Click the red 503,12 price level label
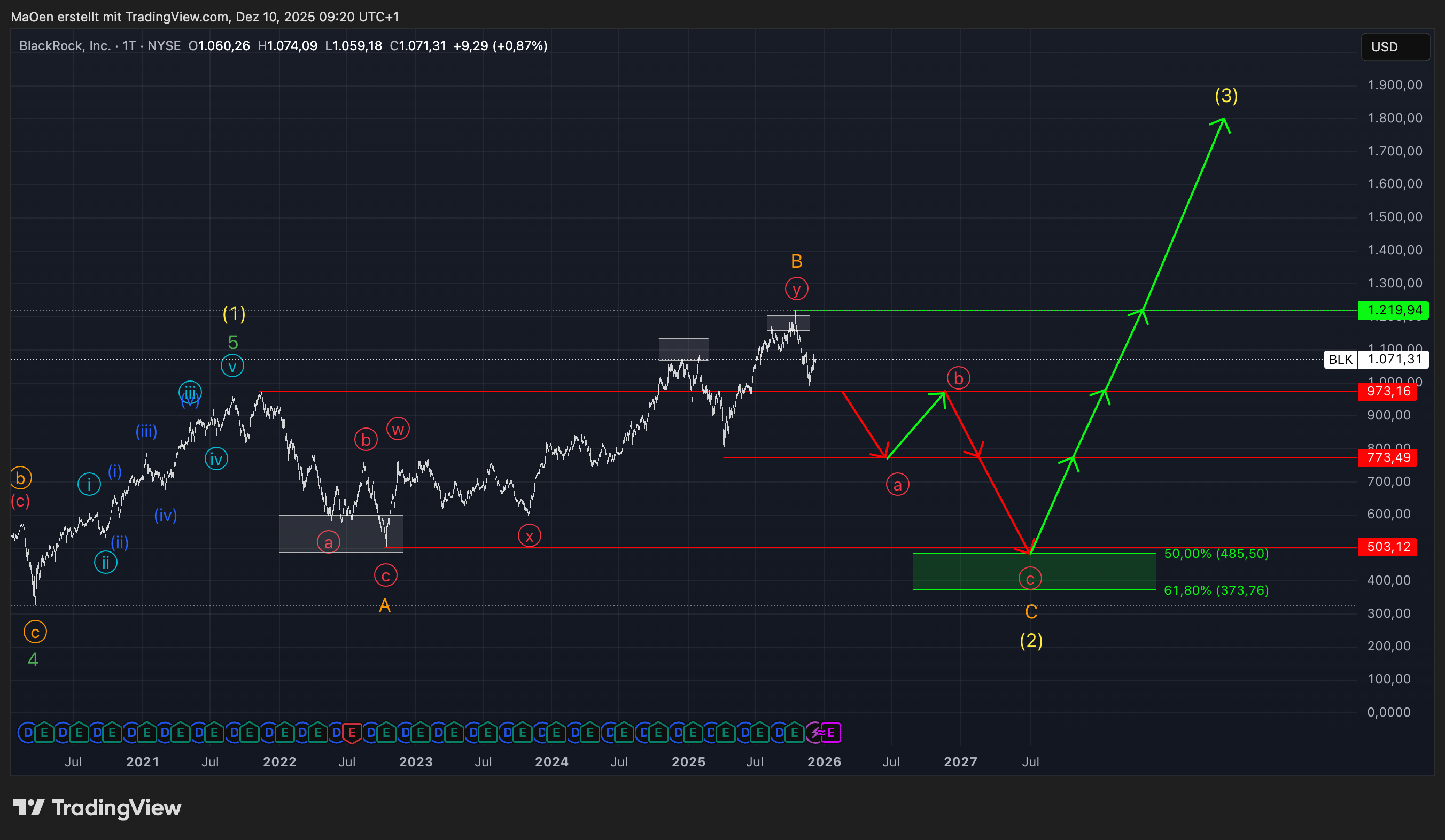 click(1387, 547)
